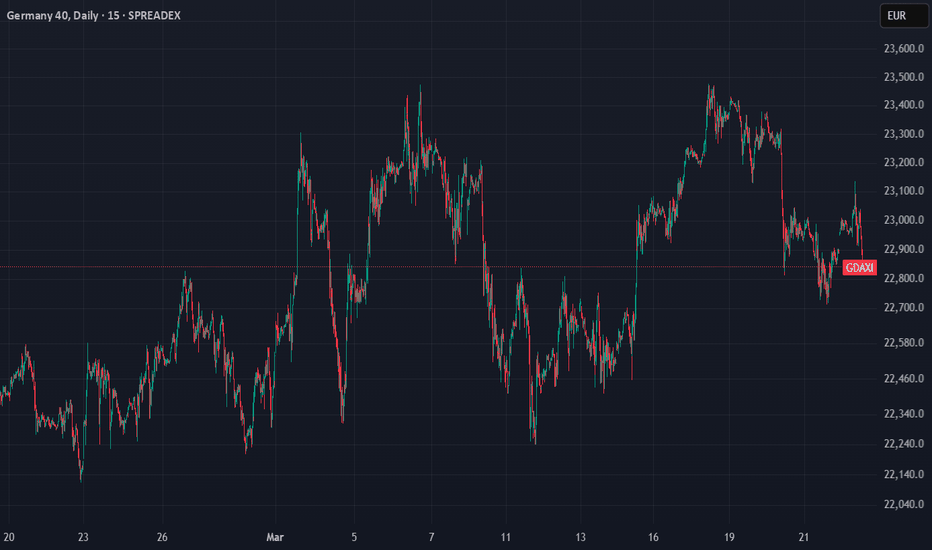Select the 23,100.0 price axis label

click(904, 191)
